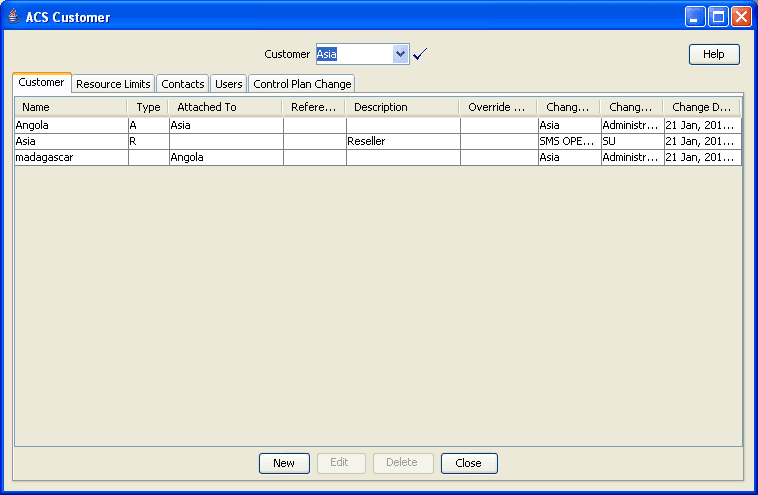758x495 pixels.
Task: Open the Contacts tab
Action: click(x=183, y=84)
